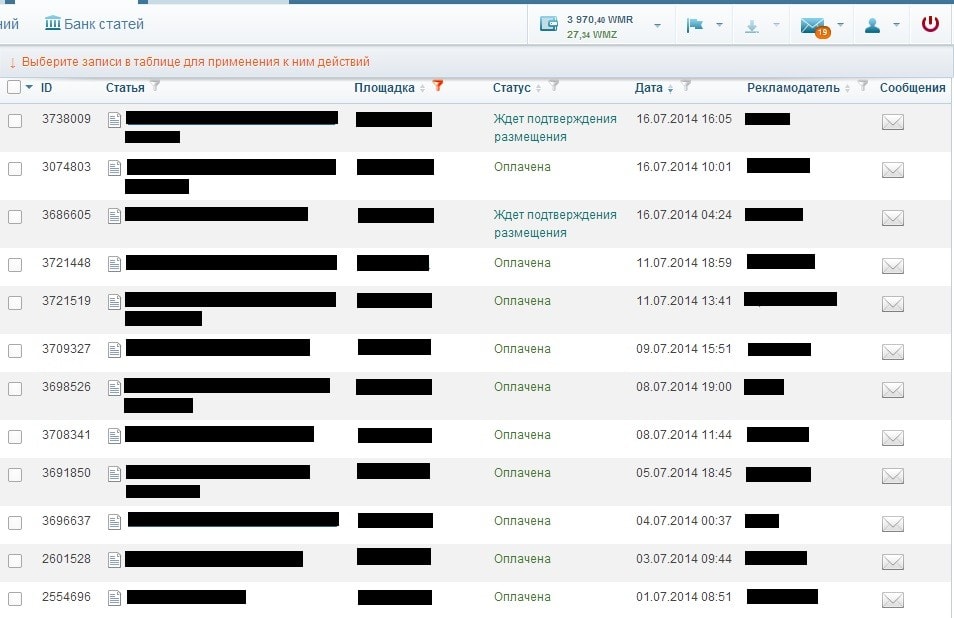Toggle the select-all checkbox in table header
Image resolution: width=954 pixels, height=618 pixels.
pyautogui.click(x=14, y=87)
